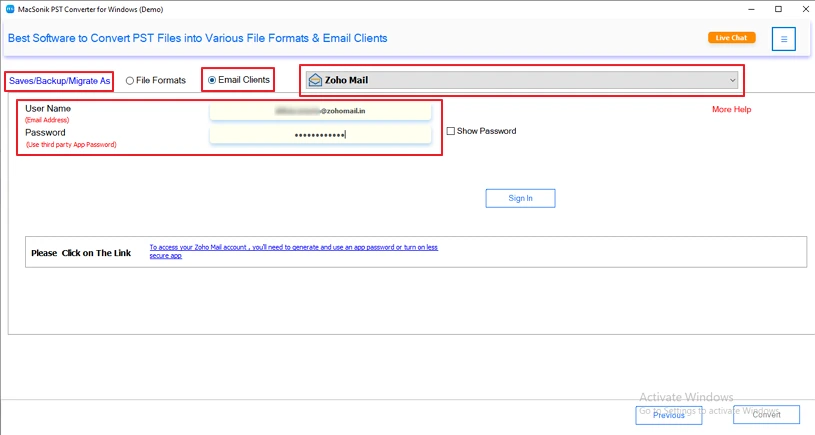Viewport: 815px width, 435px height.
Task: Click the User Name email address field
Action: click(x=320, y=111)
